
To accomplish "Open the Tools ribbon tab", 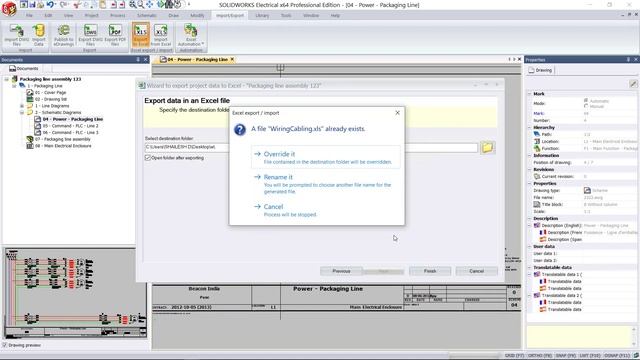I will [286, 16].
